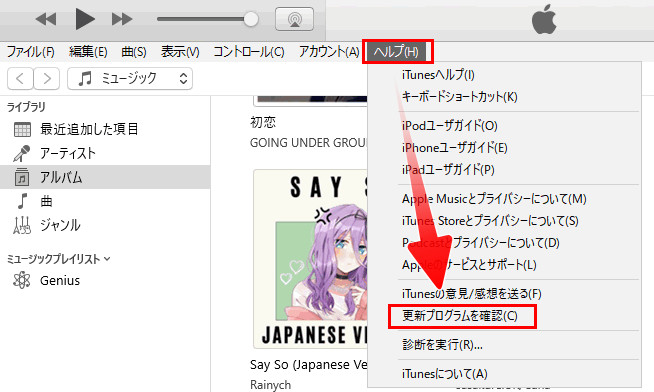Choose iTunesヘルプ(I) from the help menu

click(x=438, y=75)
